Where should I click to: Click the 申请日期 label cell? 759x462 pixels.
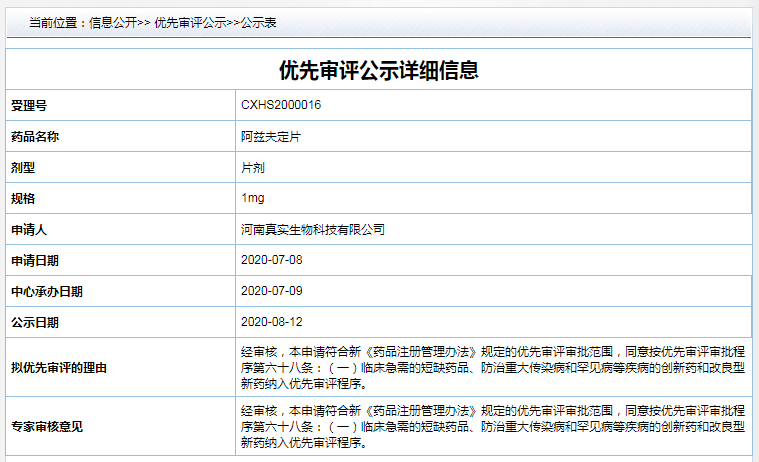(x=121, y=260)
